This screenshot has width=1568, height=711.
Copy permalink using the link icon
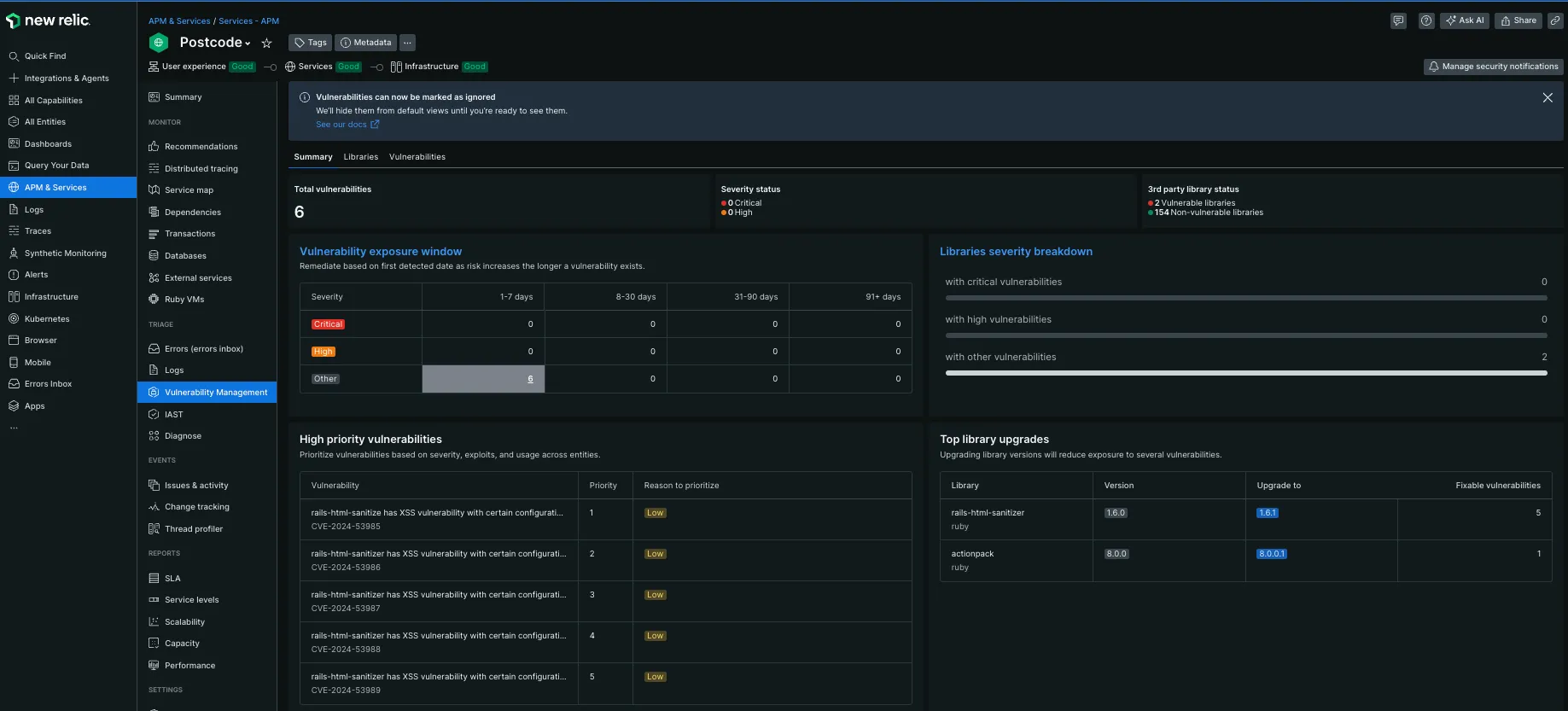pos(1555,20)
